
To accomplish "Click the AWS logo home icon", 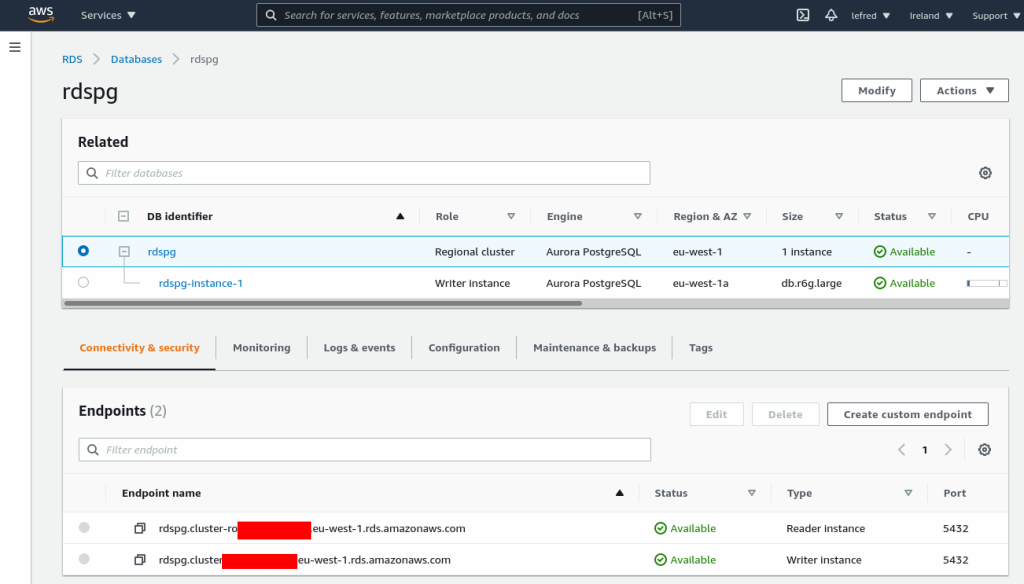I will pyautogui.click(x=41, y=15).
